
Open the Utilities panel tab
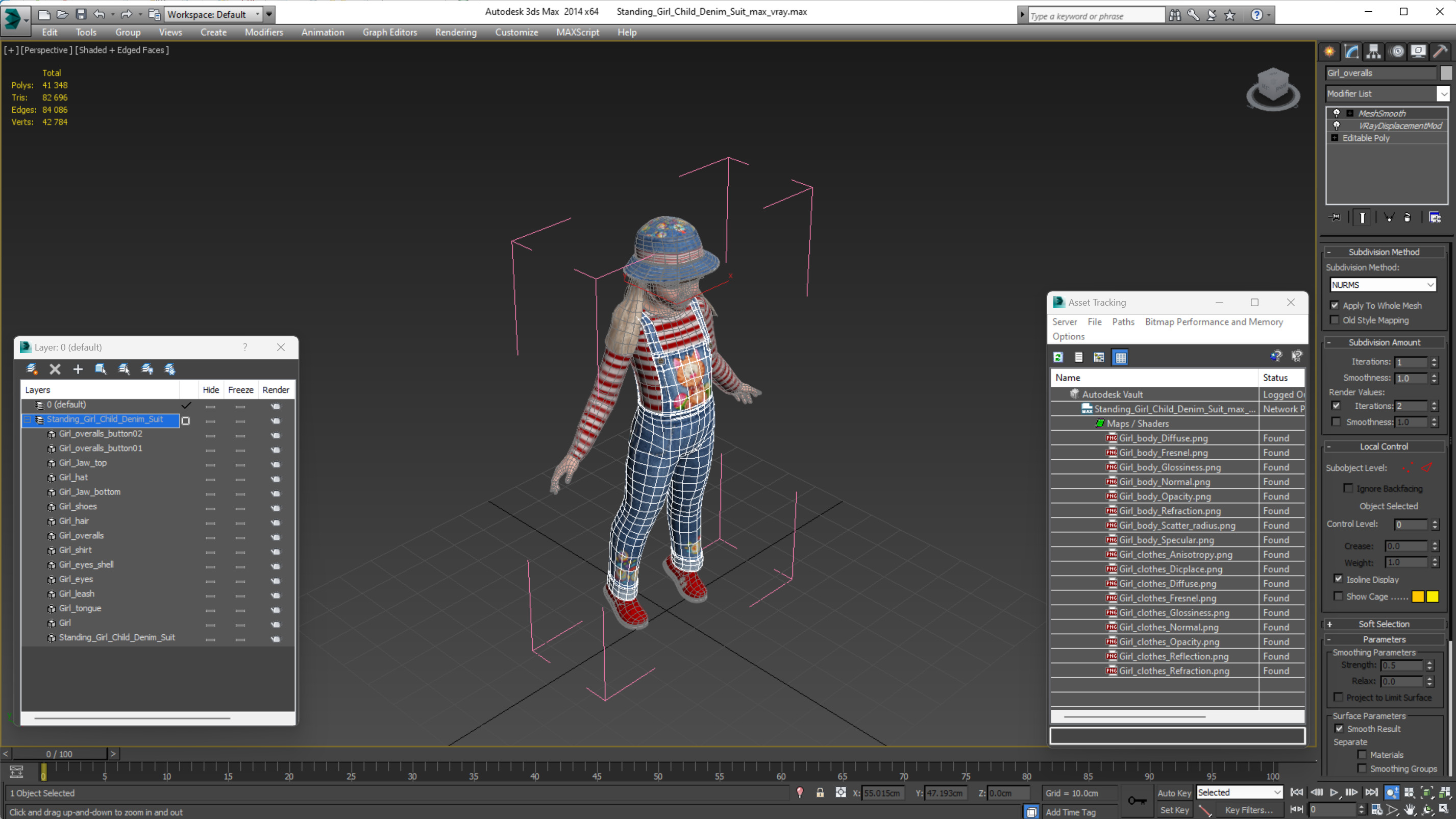1440,52
